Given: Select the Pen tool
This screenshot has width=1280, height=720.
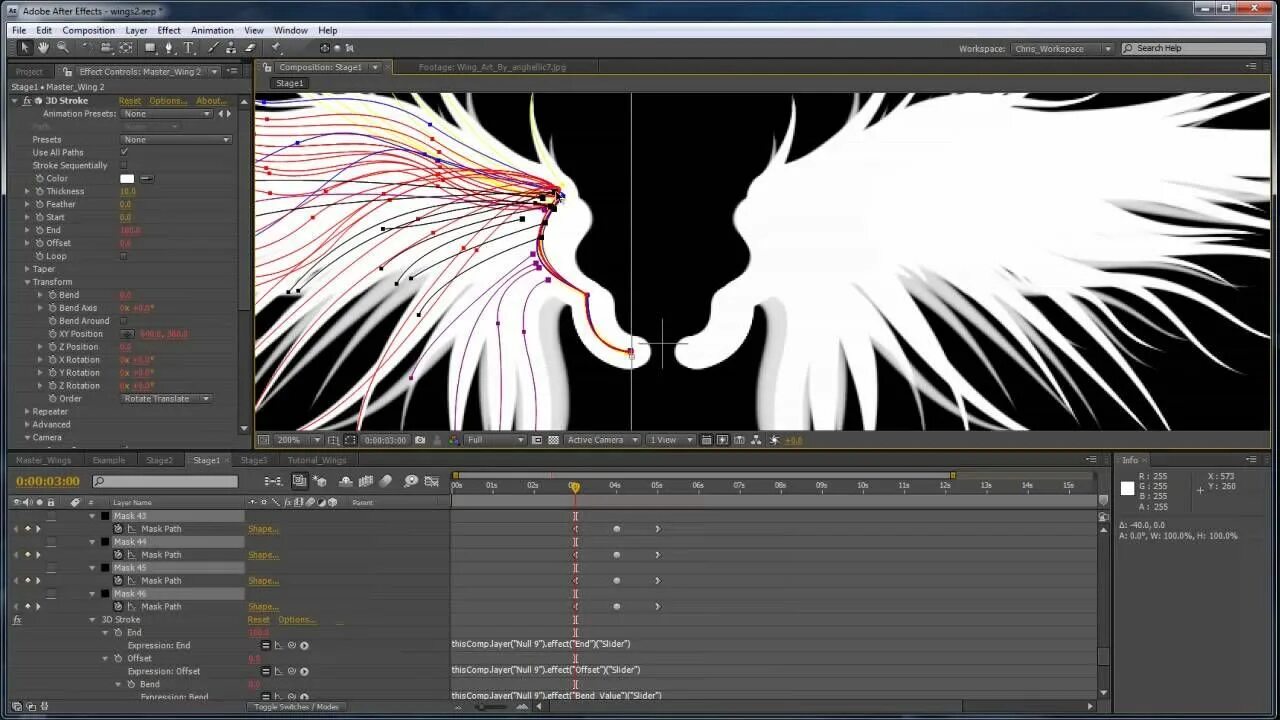Looking at the screenshot, I should pyautogui.click(x=168, y=48).
